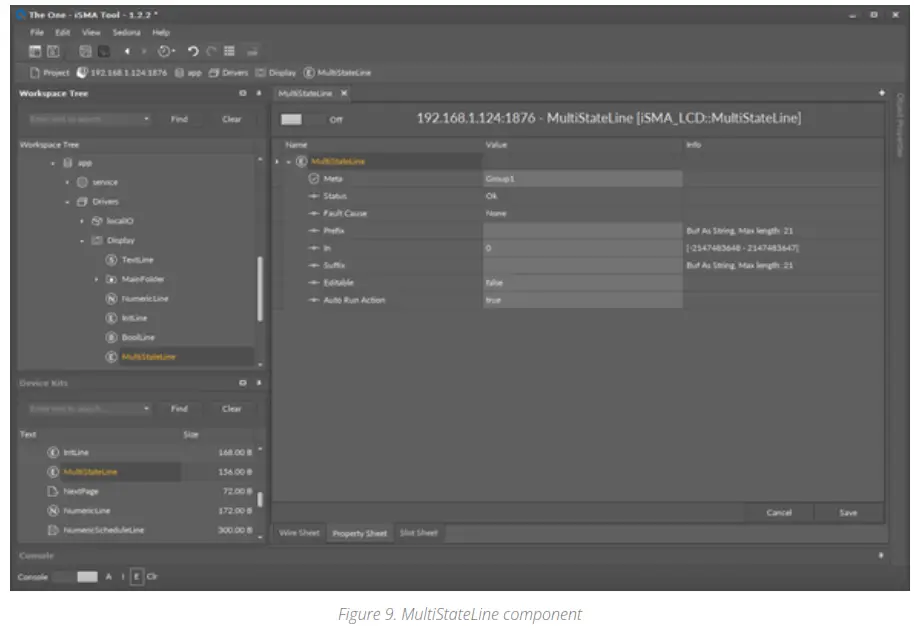Screen dimensions: 914x634
Task: Collapse the Display node in Workspace Tree
Action: point(84,241)
